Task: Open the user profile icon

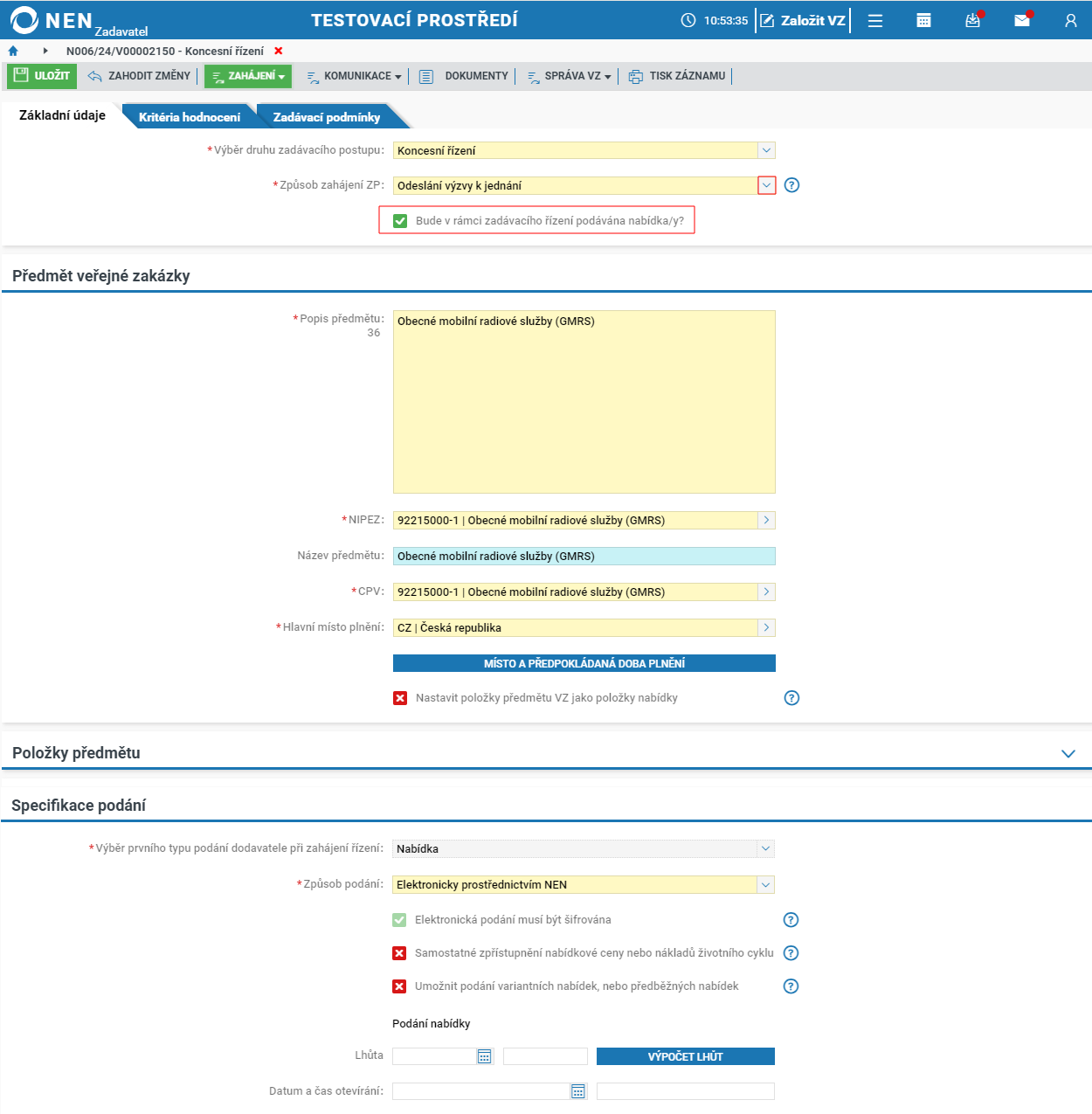Action: tap(1071, 20)
